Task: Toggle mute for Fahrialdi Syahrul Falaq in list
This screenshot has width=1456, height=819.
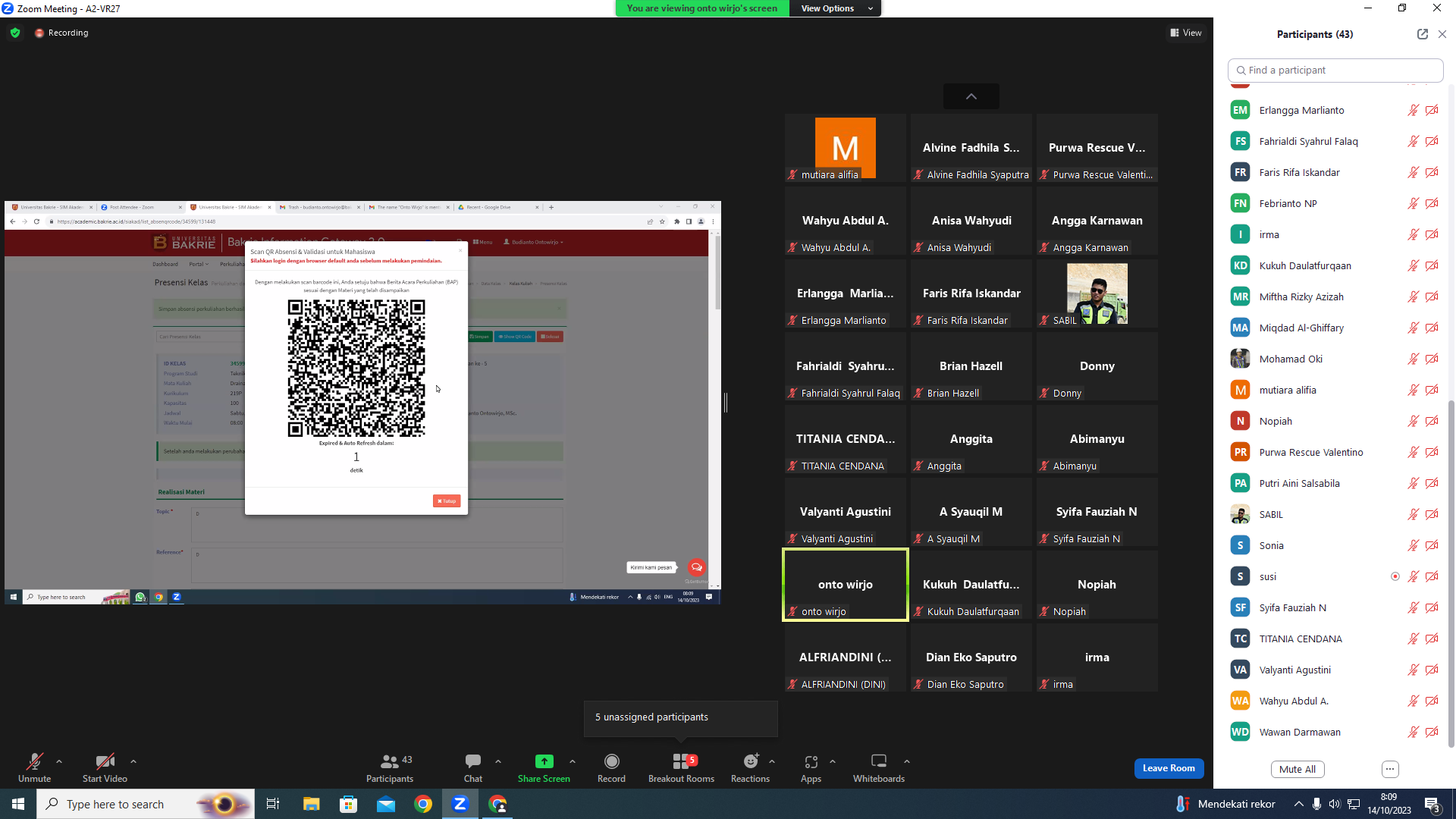Action: click(x=1413, y=141)
